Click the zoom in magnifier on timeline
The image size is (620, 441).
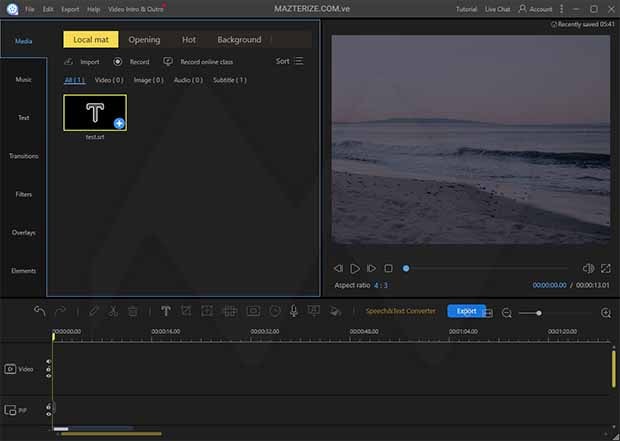click(x=606, y=312)
